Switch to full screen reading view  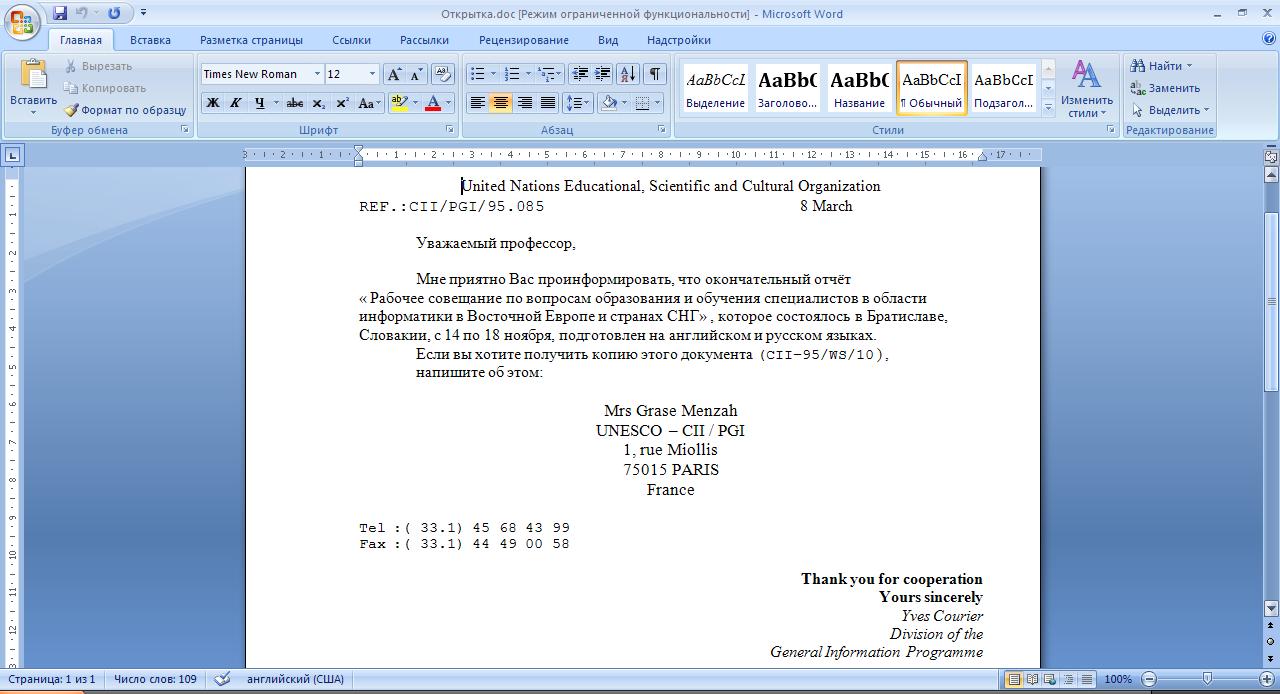(x=1032, y=679)
